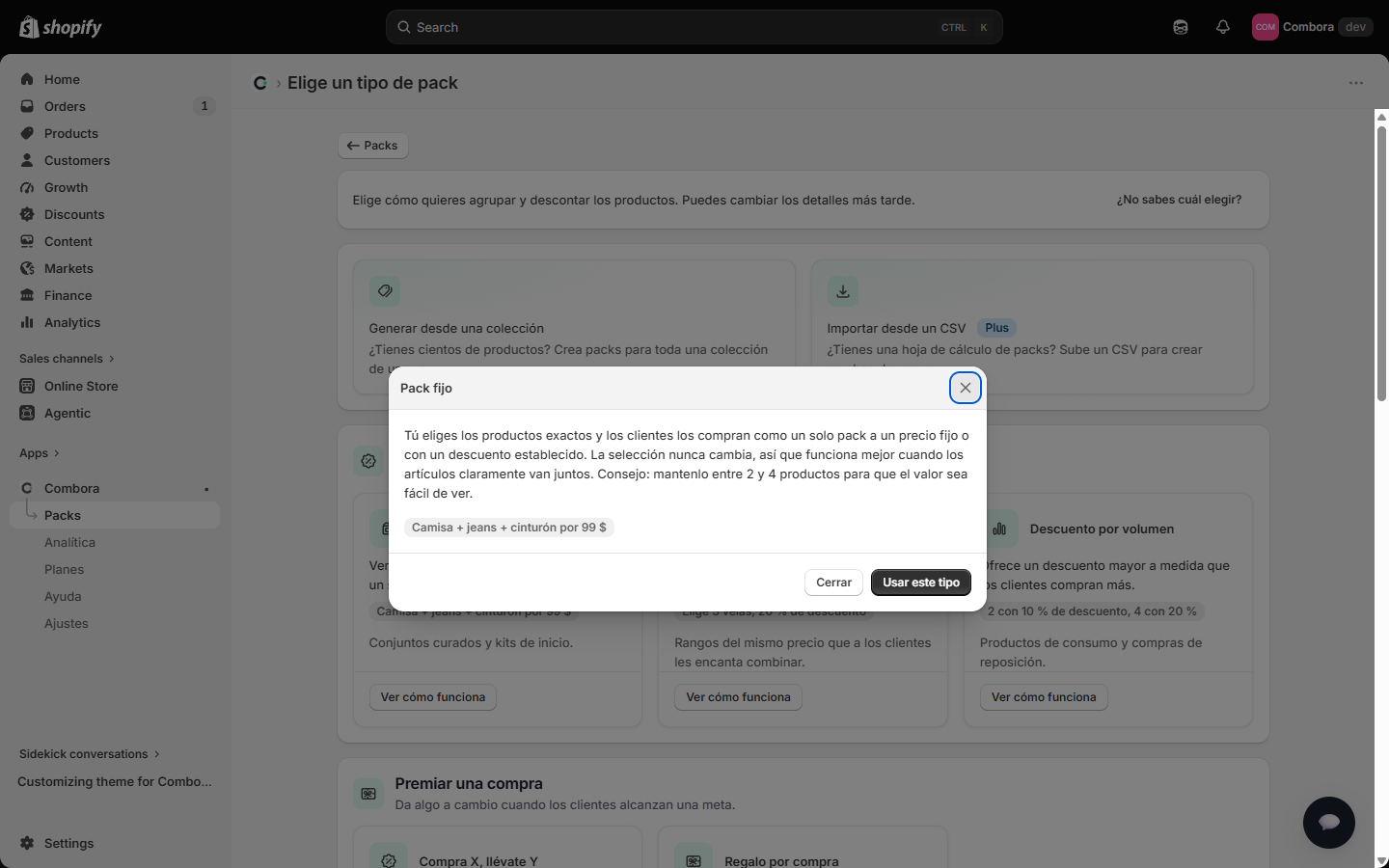Screen dimensions: 1389x868
Task: Click Ver cómo funciona under Descuento por volumen
Action: 1044,697
